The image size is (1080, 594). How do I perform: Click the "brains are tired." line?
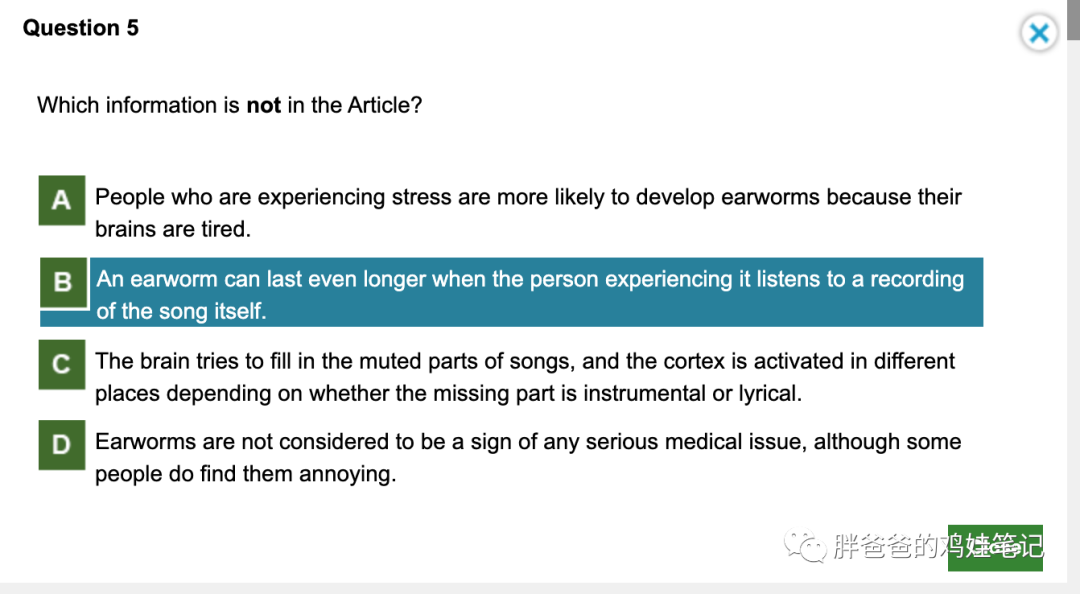(x=172, y=229)
